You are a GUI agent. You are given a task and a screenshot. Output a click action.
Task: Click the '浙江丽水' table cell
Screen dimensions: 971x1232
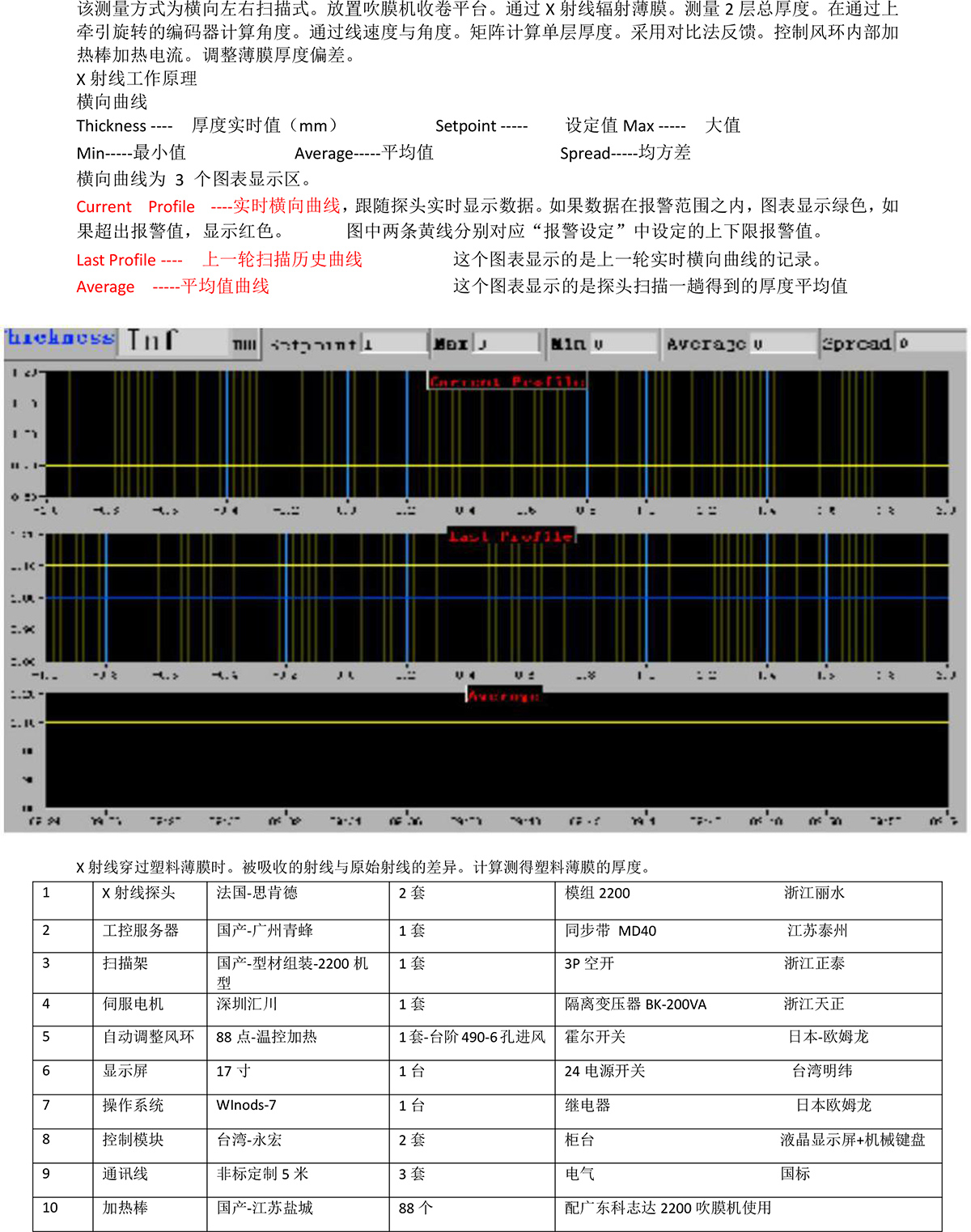(x=814, y=893)
